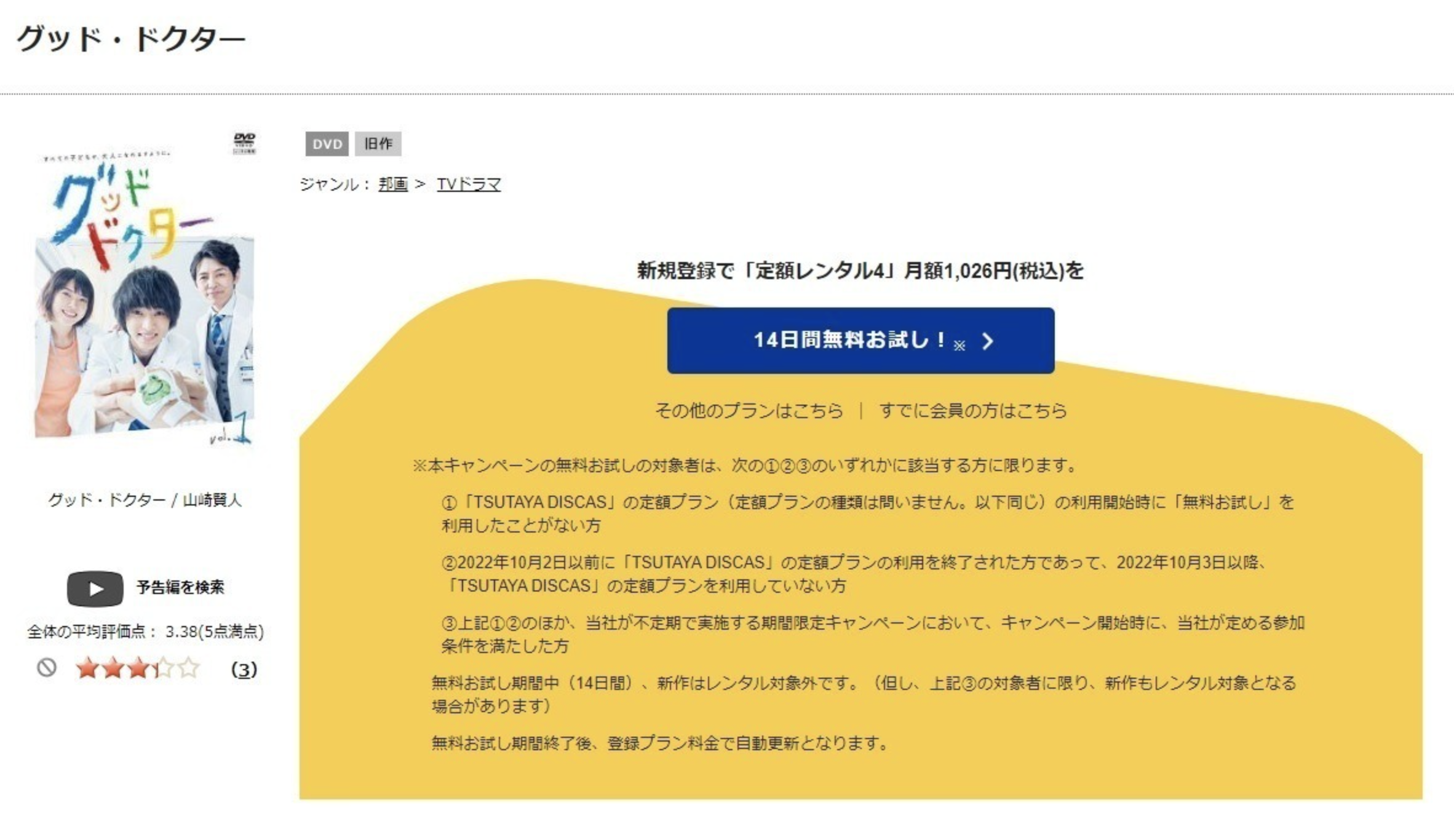Screen dimensions: 1454x840
Task: Open the TVドラマ genre link
Action: (x=469, y=184)
